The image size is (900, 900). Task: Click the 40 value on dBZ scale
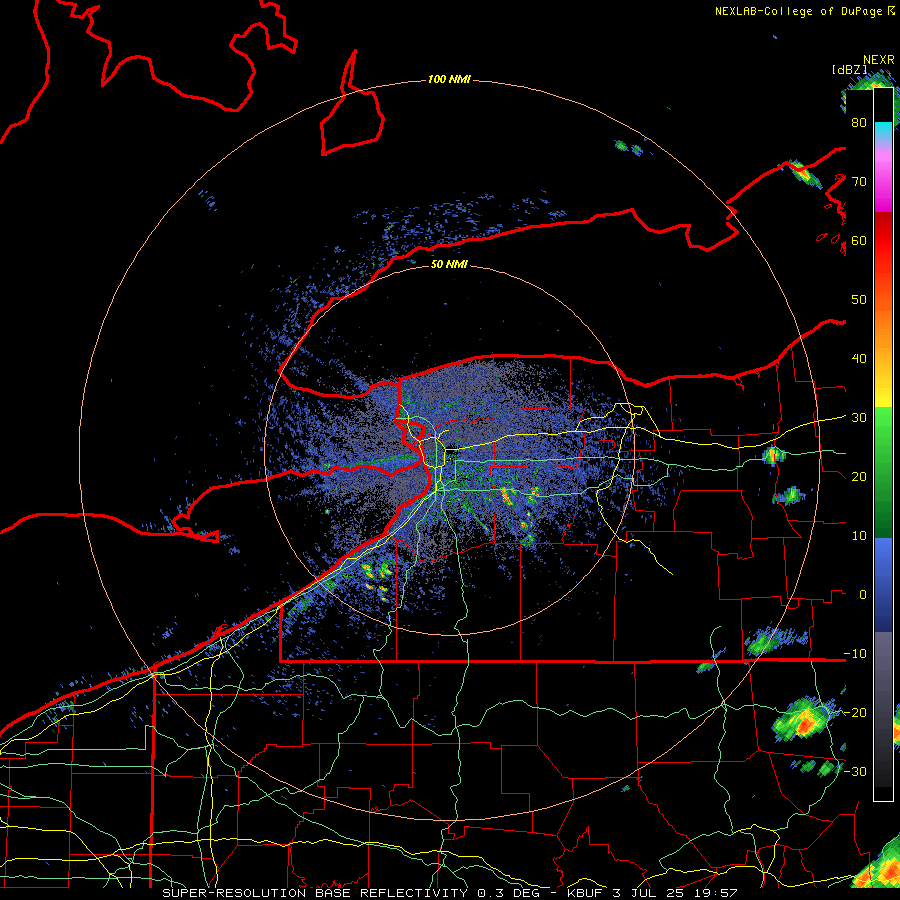[x=859, y=359]
